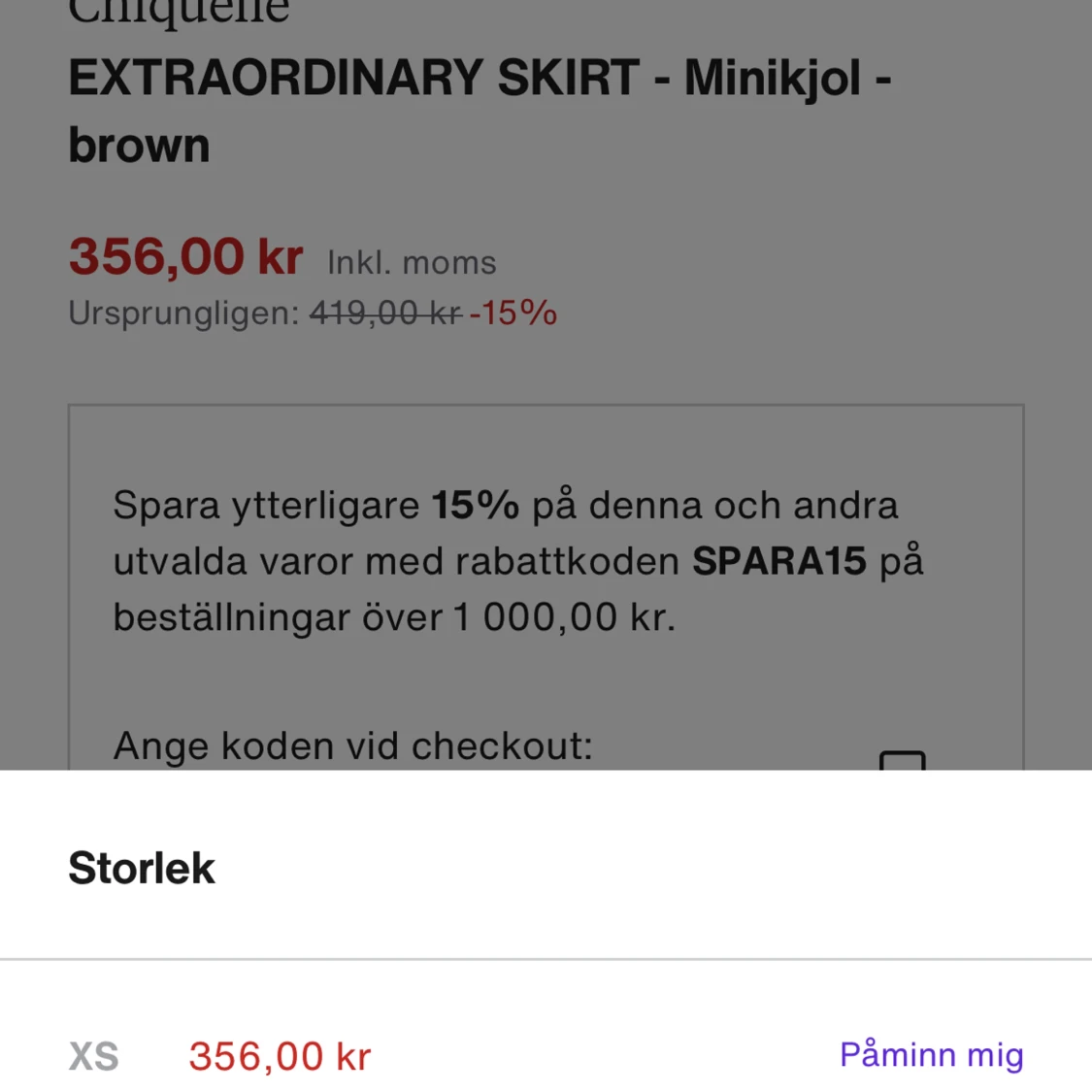Select size XS

click(93, 1056)
